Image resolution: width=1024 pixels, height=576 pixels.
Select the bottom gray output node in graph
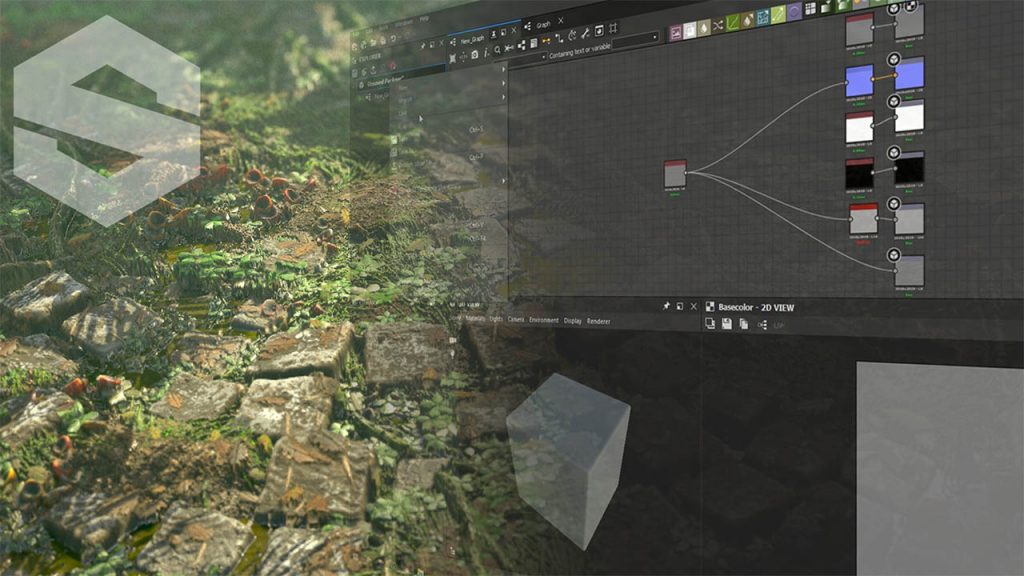[909, 270]
